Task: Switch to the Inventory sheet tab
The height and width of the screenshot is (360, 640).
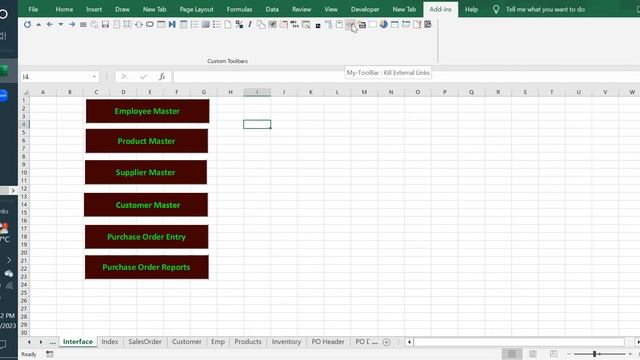Action: tap(286, 342)
